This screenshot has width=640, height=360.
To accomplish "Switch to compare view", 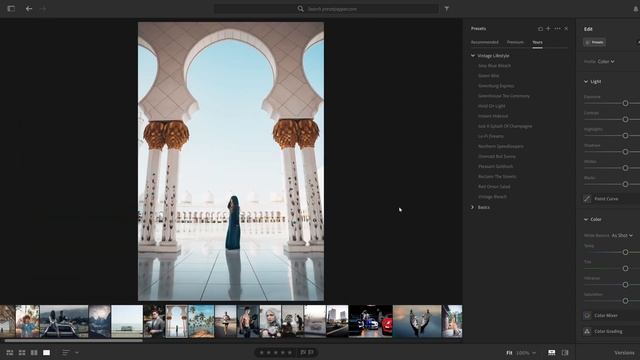I will [x=34, y=352].
